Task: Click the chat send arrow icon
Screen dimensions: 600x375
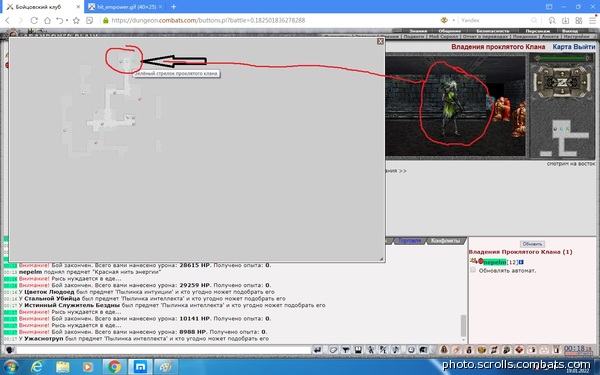Action: tap(317, 350)
